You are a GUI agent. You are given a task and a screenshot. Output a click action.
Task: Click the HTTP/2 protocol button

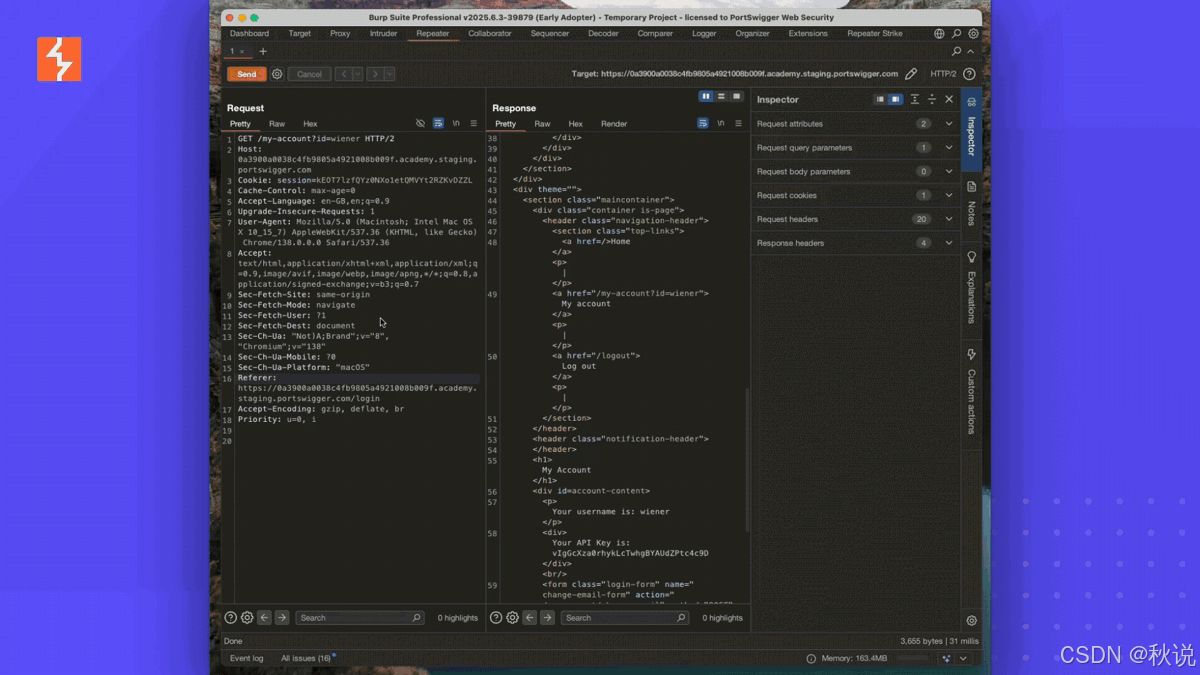click(943, 74)
